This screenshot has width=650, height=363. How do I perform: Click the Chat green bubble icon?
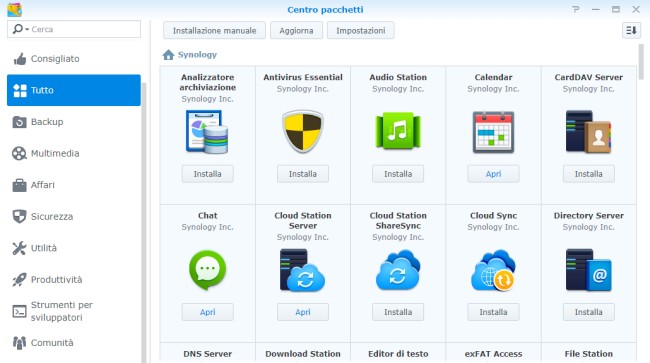(207, 270)
